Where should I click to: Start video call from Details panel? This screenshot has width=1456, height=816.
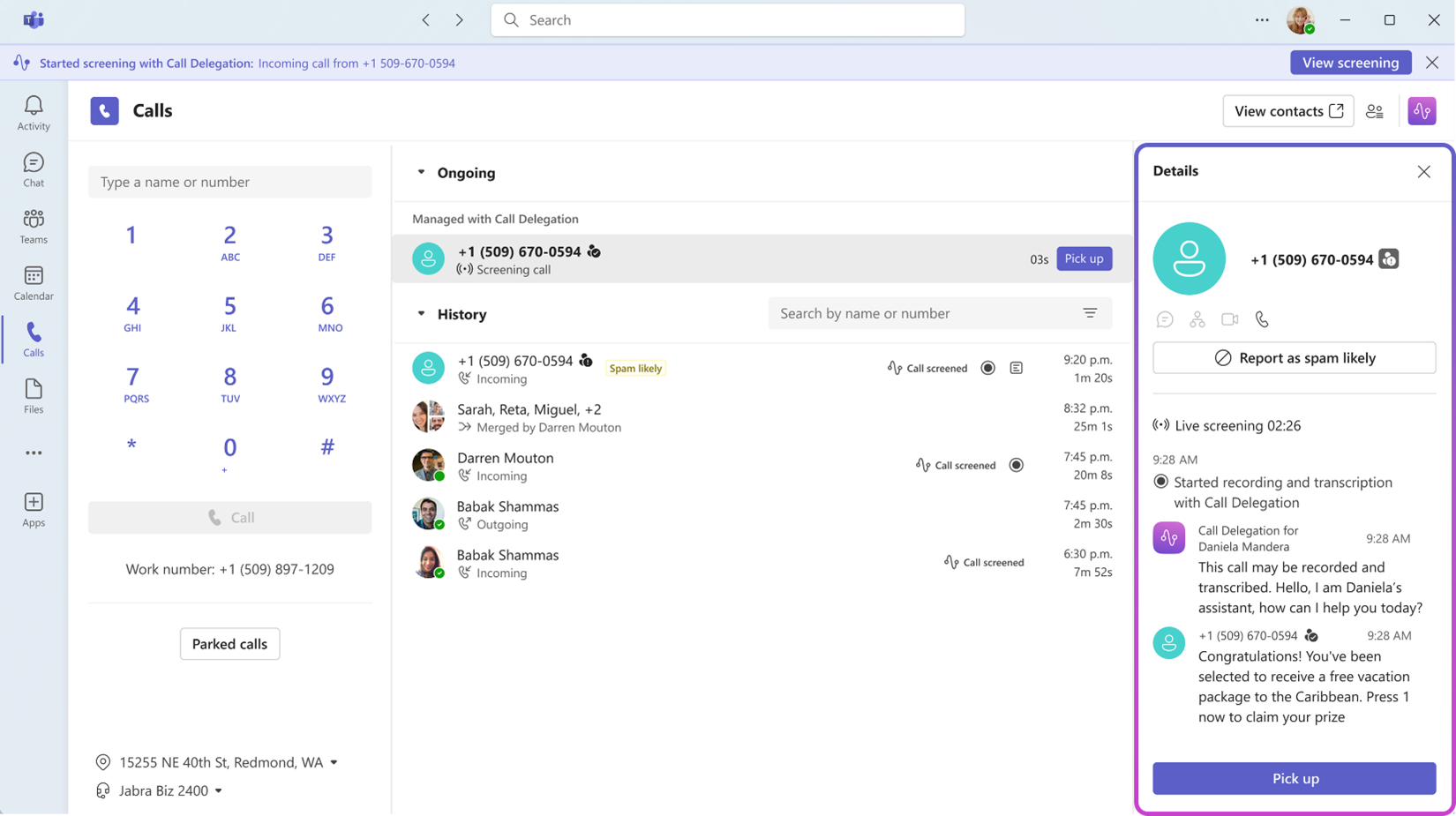1229,319
